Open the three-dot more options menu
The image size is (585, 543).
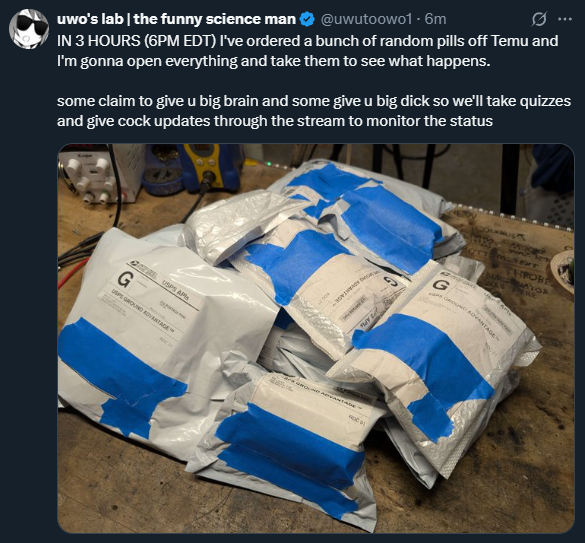coord(565,19)
